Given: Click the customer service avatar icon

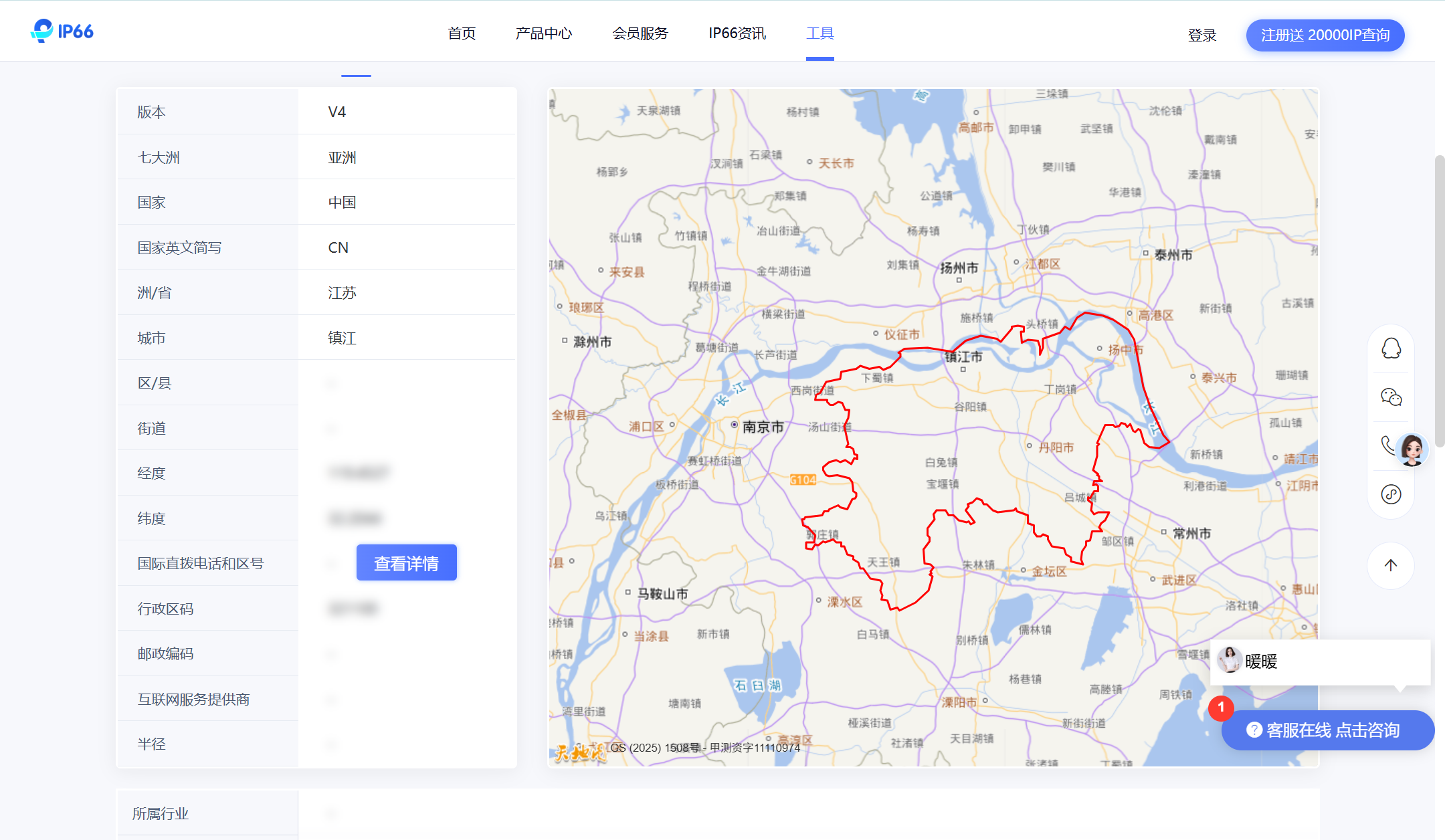Looking at the screenshot, I should (x=1412, y=449).
